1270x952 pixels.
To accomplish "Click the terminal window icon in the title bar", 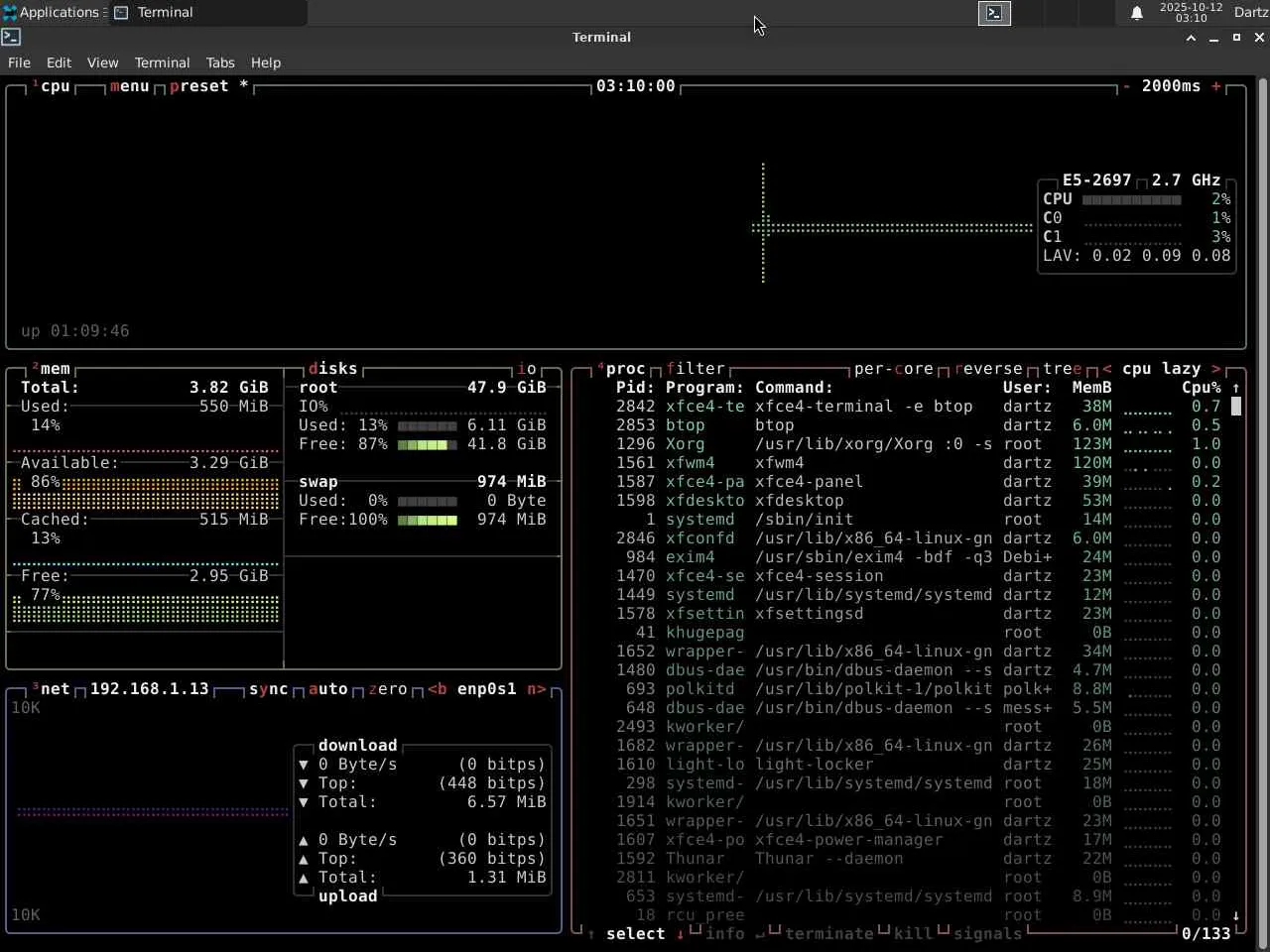I will [x=11, y=37].
